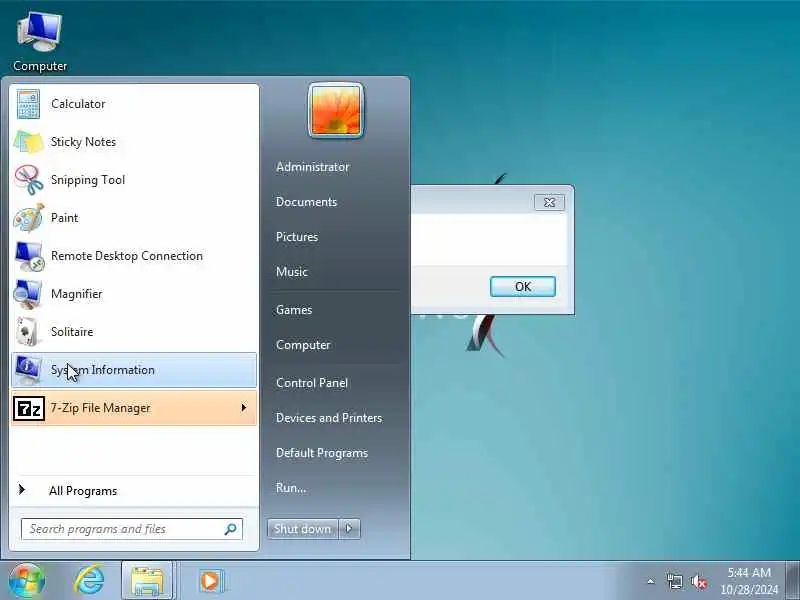Open Computer from the Start menu right pane
Screen dimensions: 800x600
[x=303, y=345]
